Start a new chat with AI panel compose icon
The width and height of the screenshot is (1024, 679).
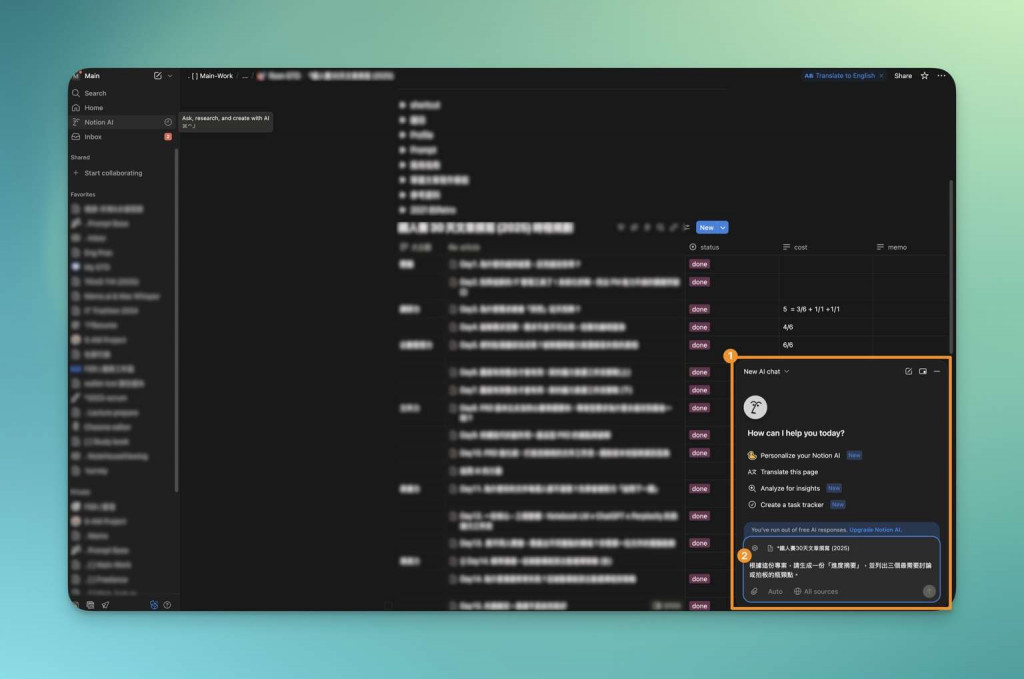click(908, 371)
